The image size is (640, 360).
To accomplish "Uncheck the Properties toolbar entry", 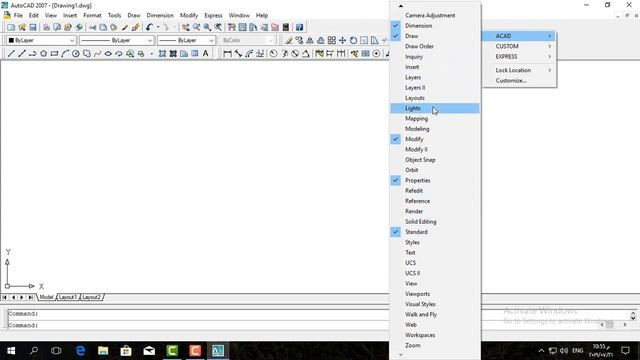I will 435,180.
